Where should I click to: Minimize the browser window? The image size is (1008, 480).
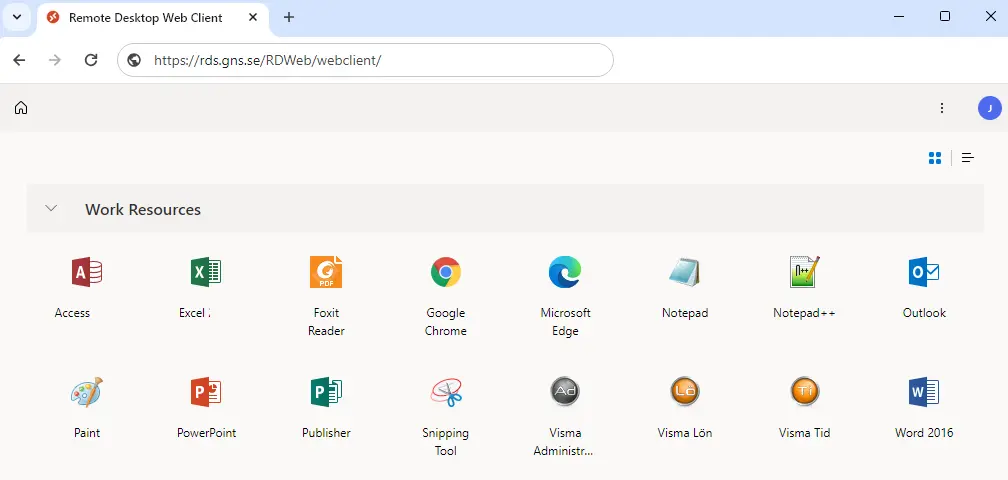tap(899, 17)
